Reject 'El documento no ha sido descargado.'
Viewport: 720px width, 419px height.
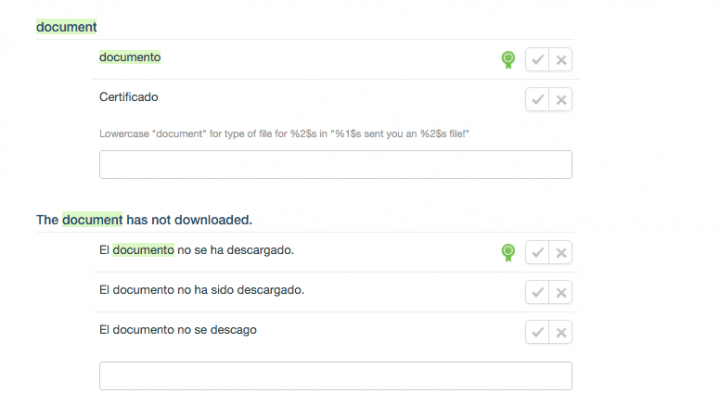point(561,292)
